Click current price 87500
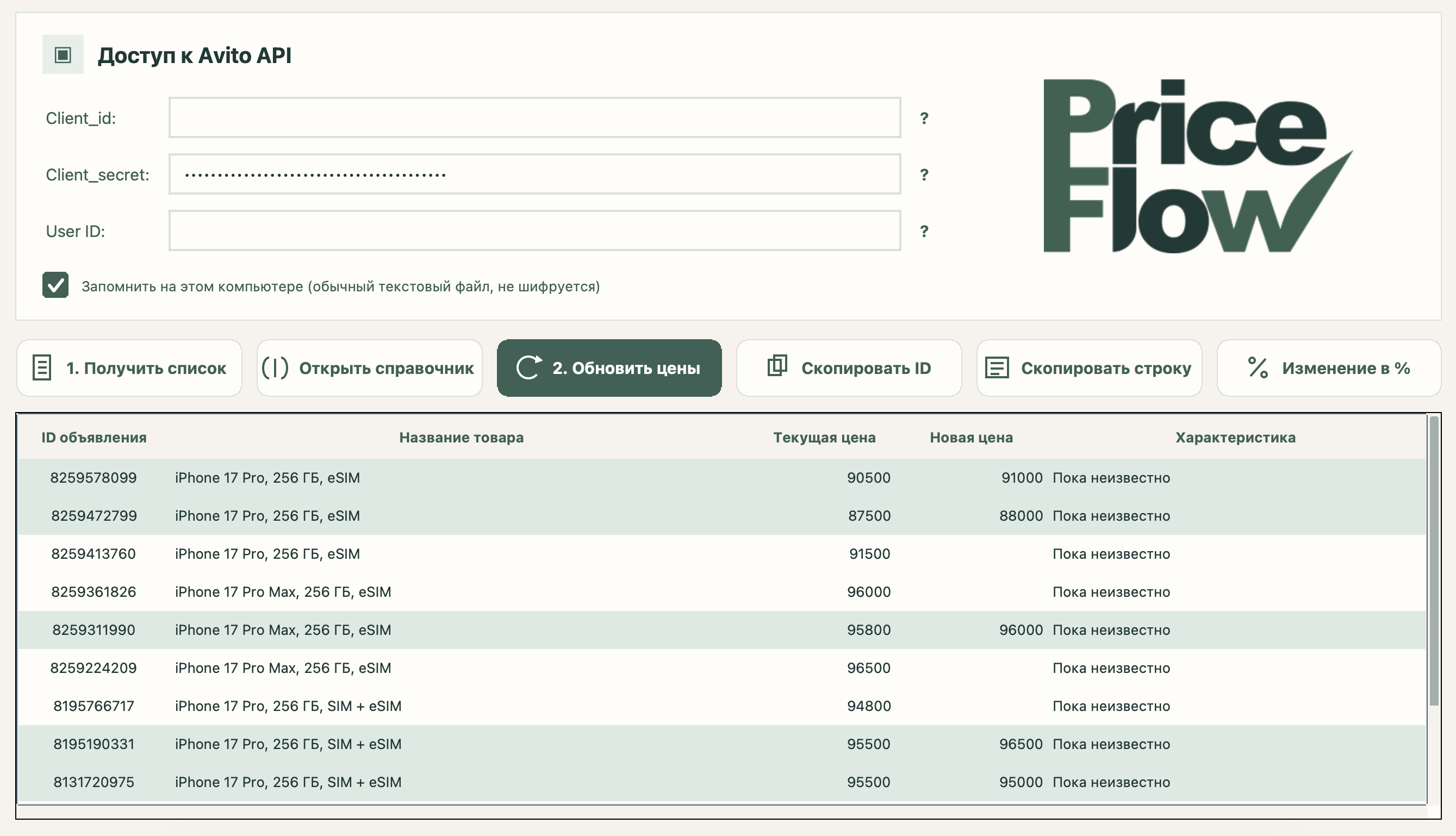The image size is (1456, 836). pos(869,516)
